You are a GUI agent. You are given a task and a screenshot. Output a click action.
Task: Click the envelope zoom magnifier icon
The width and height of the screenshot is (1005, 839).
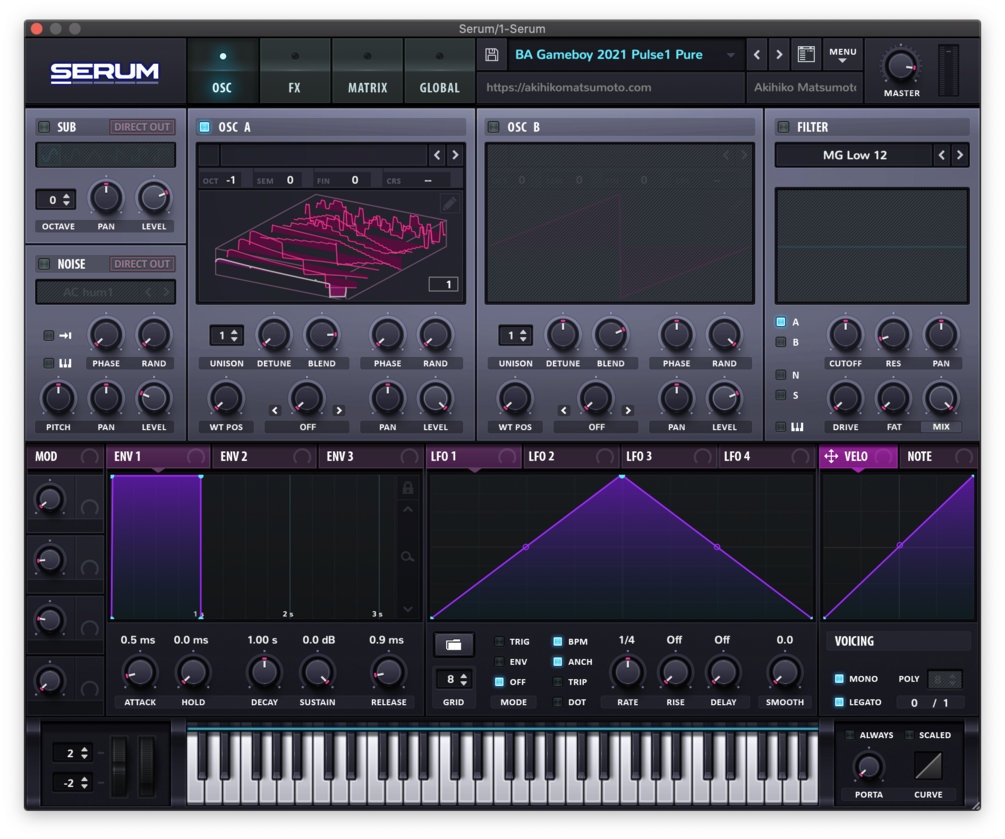pos(408,556)
